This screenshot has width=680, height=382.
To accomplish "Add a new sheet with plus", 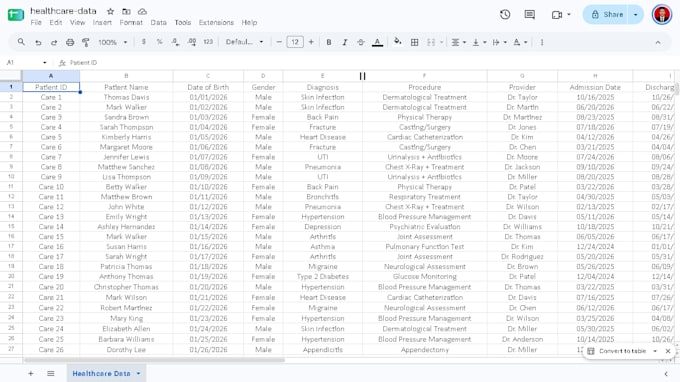I will point(30,373).
